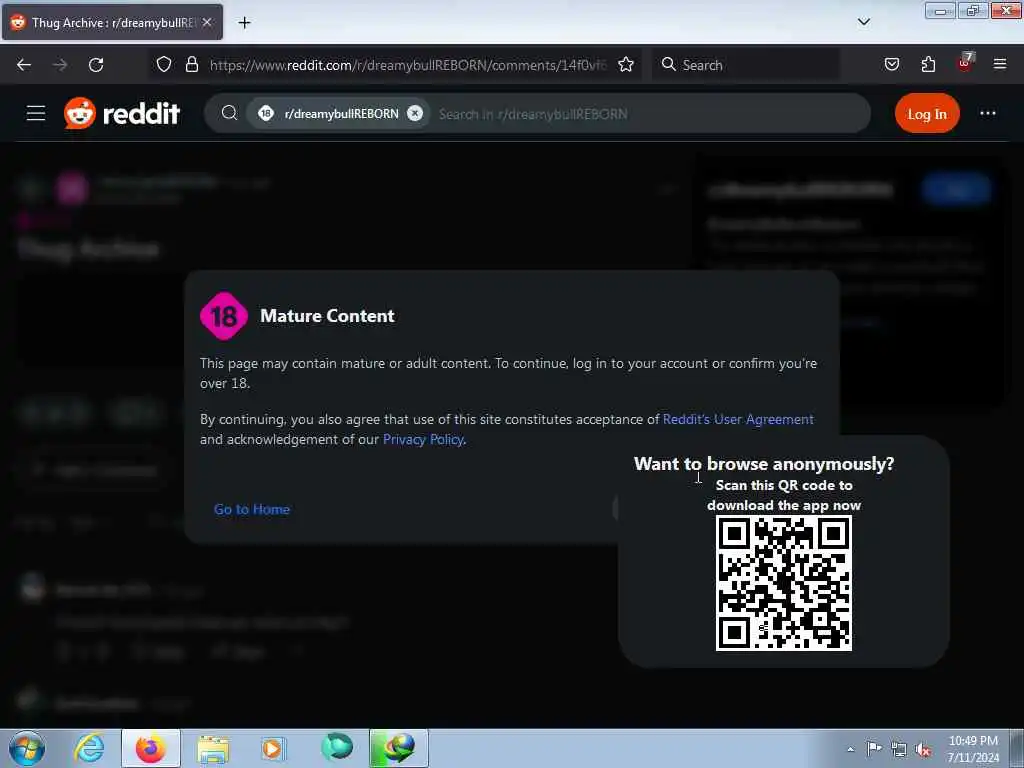Select the Thug Archive browser tab
The image size is (1024, 768).
click(x=112, y=22)
